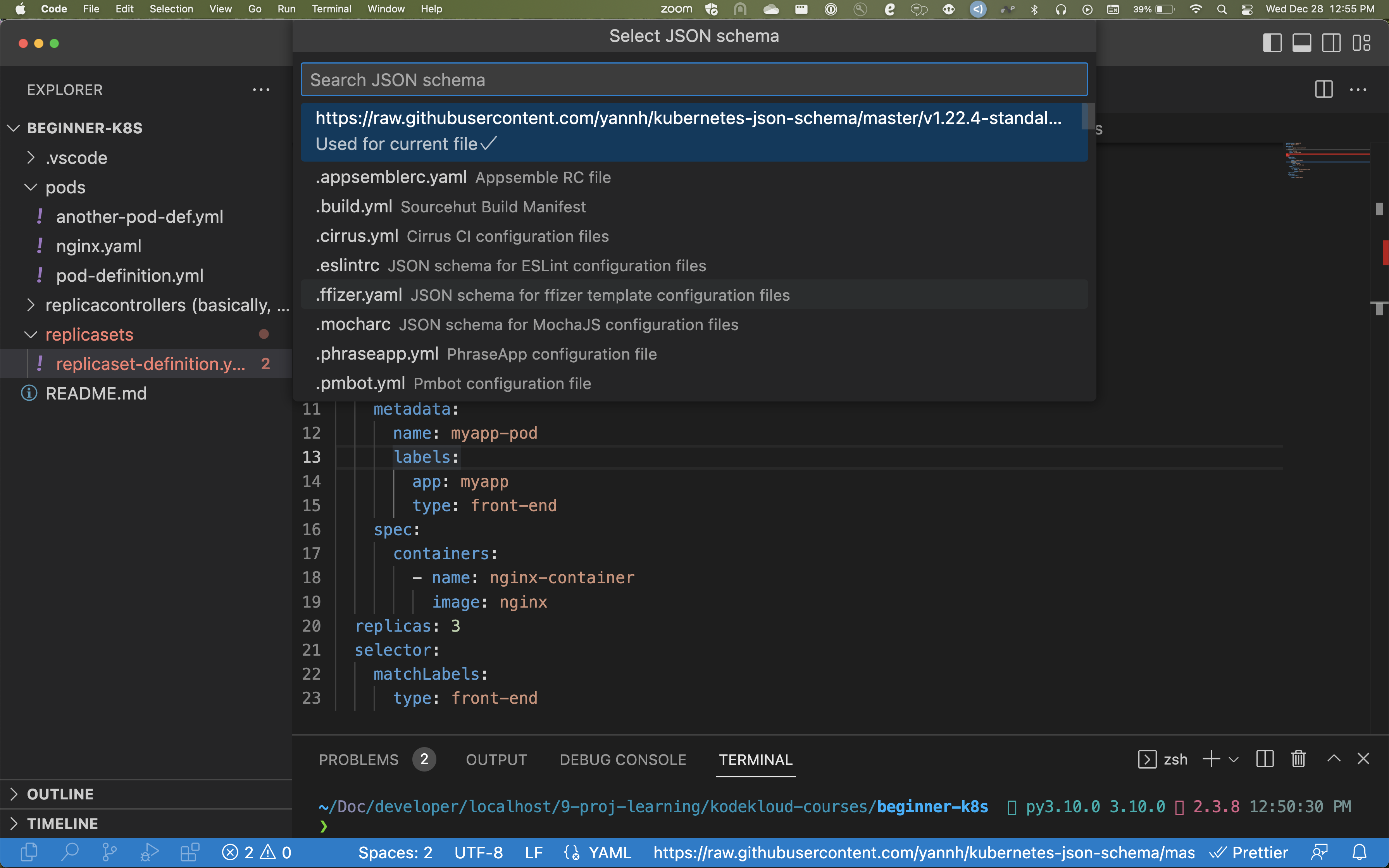Image resolution: width=1389 pixels, height=868 pixels.
Task: Click the zoom menu bar item
Action: pyautogui.click(x=676, y=9)
